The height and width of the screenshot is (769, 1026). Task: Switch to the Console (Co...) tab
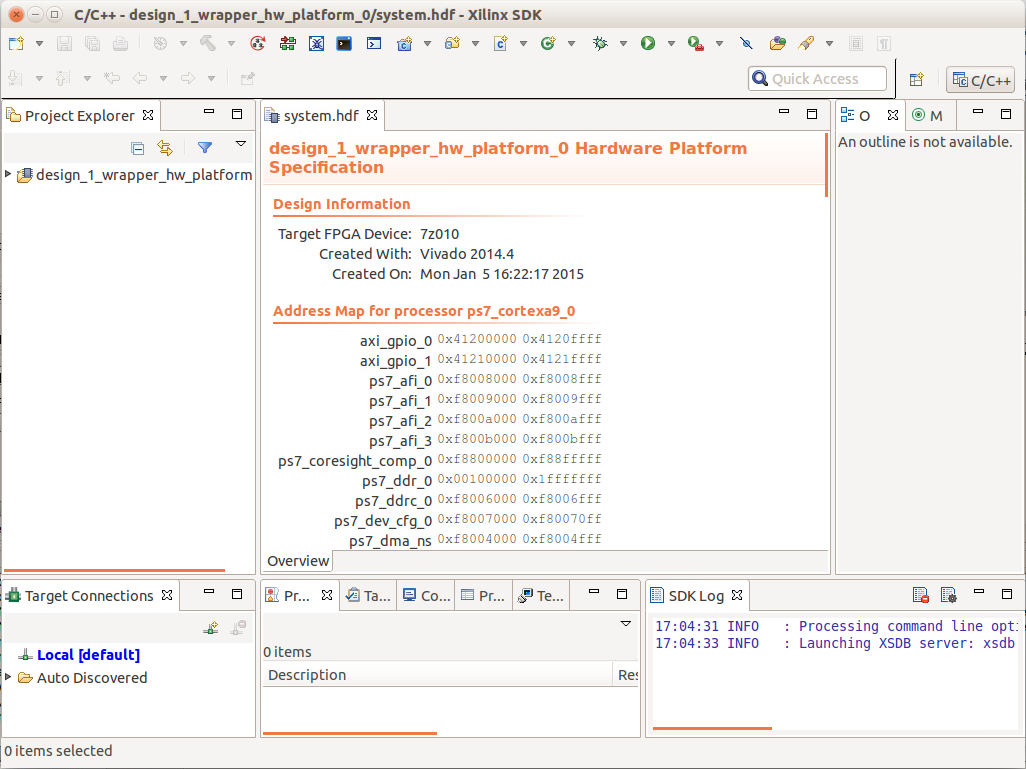point(426,596)
